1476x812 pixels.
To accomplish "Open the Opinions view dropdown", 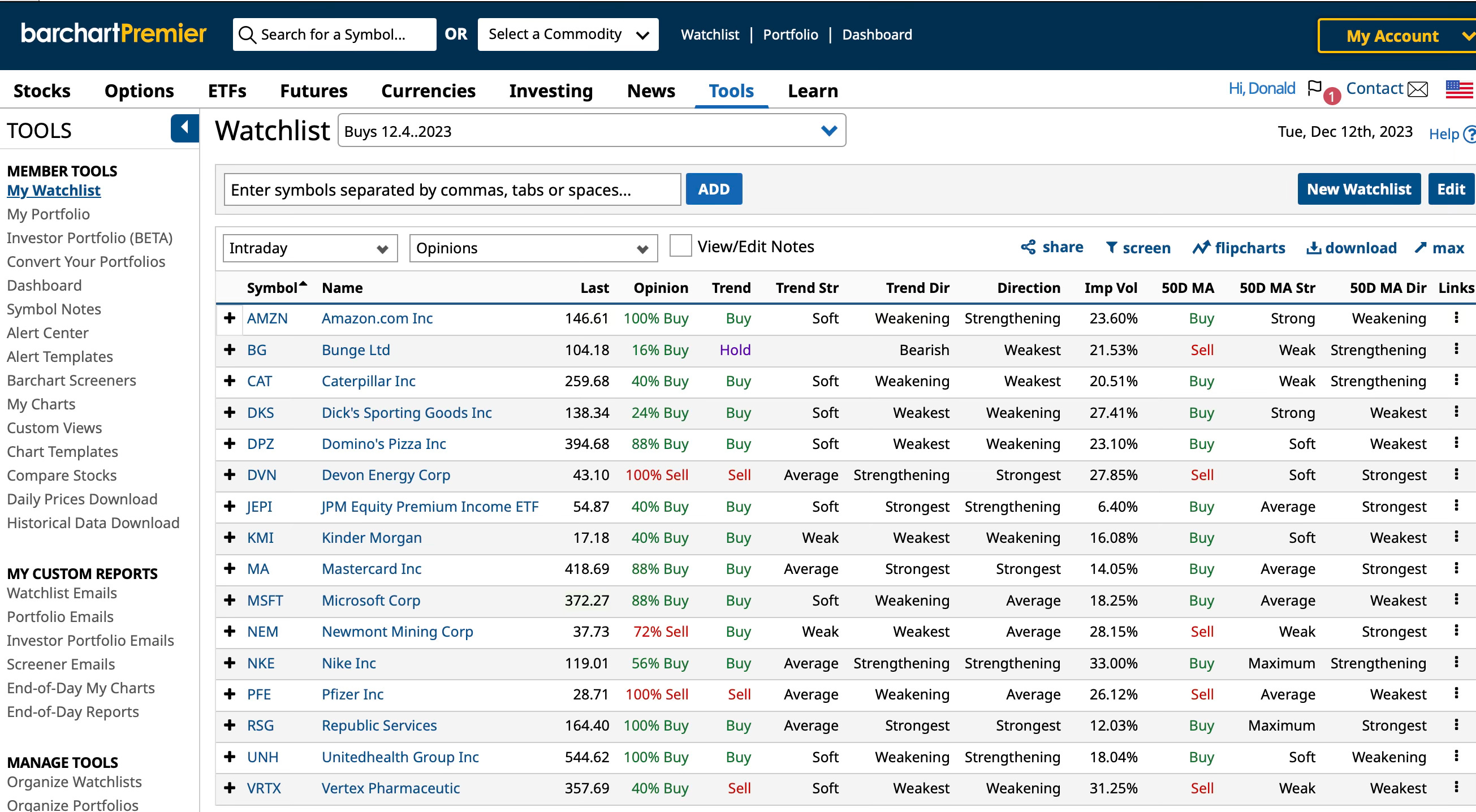I will pos(533,248).
